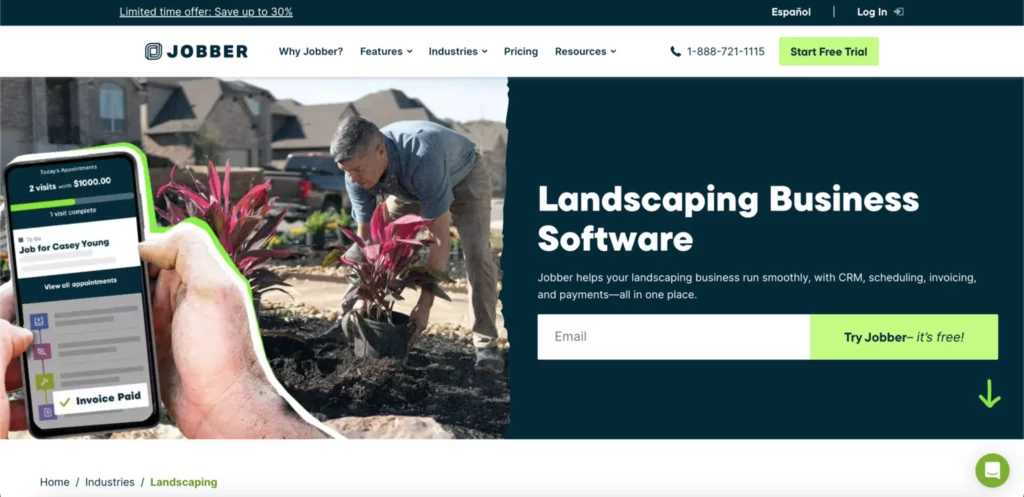Switch language to Español
Viewport: 1024px width, 497px height.
791,12
